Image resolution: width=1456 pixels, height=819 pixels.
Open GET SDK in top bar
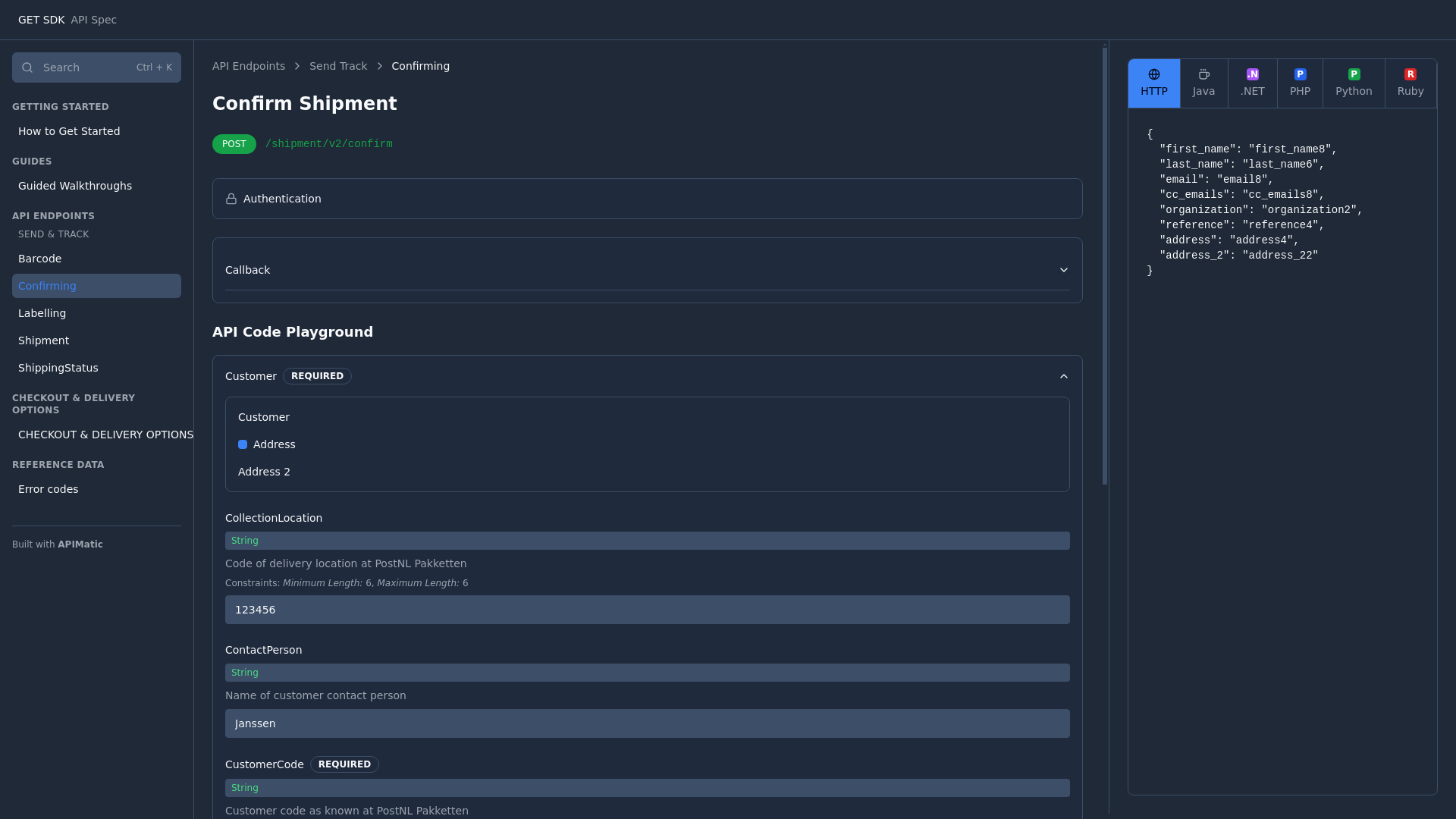coord(42,20)
